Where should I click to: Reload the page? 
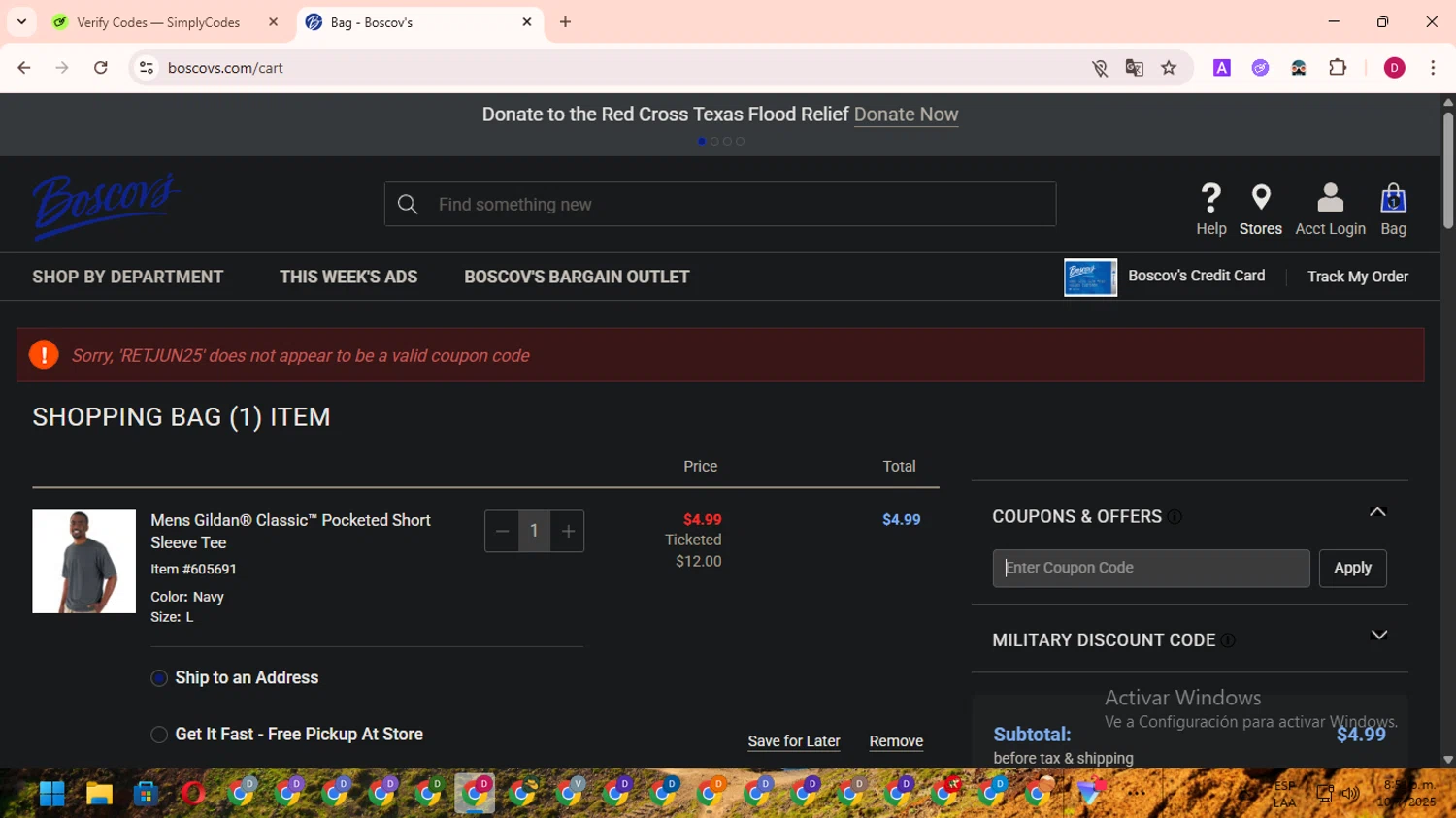pos(101,68)
